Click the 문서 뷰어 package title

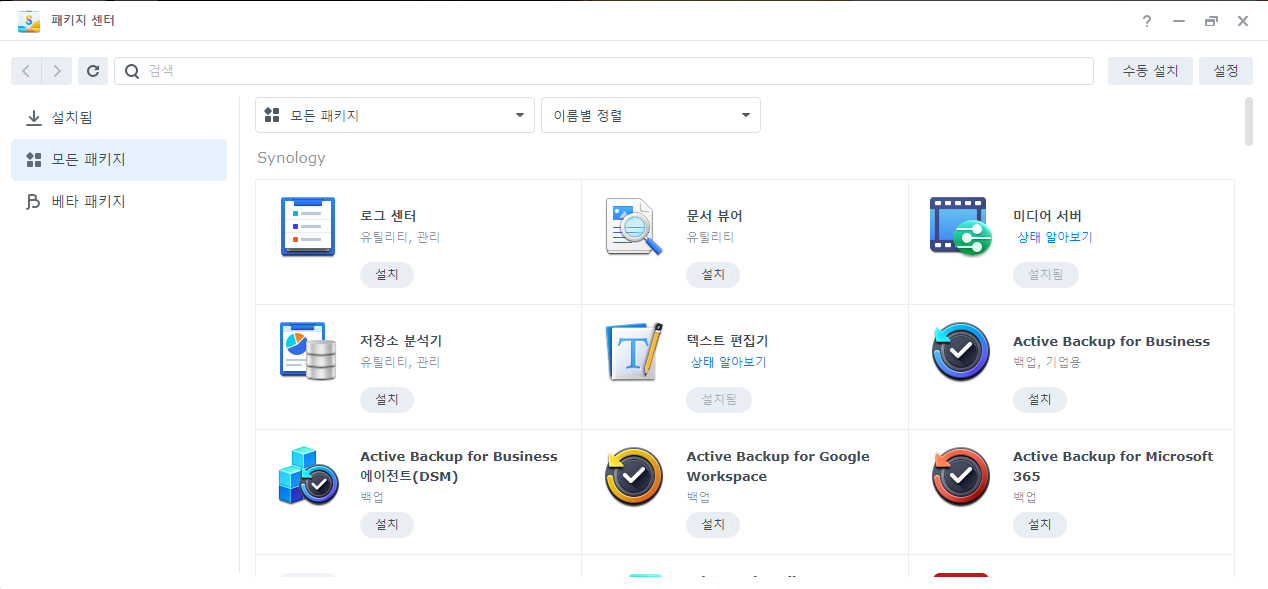click(x=714, y=216)
